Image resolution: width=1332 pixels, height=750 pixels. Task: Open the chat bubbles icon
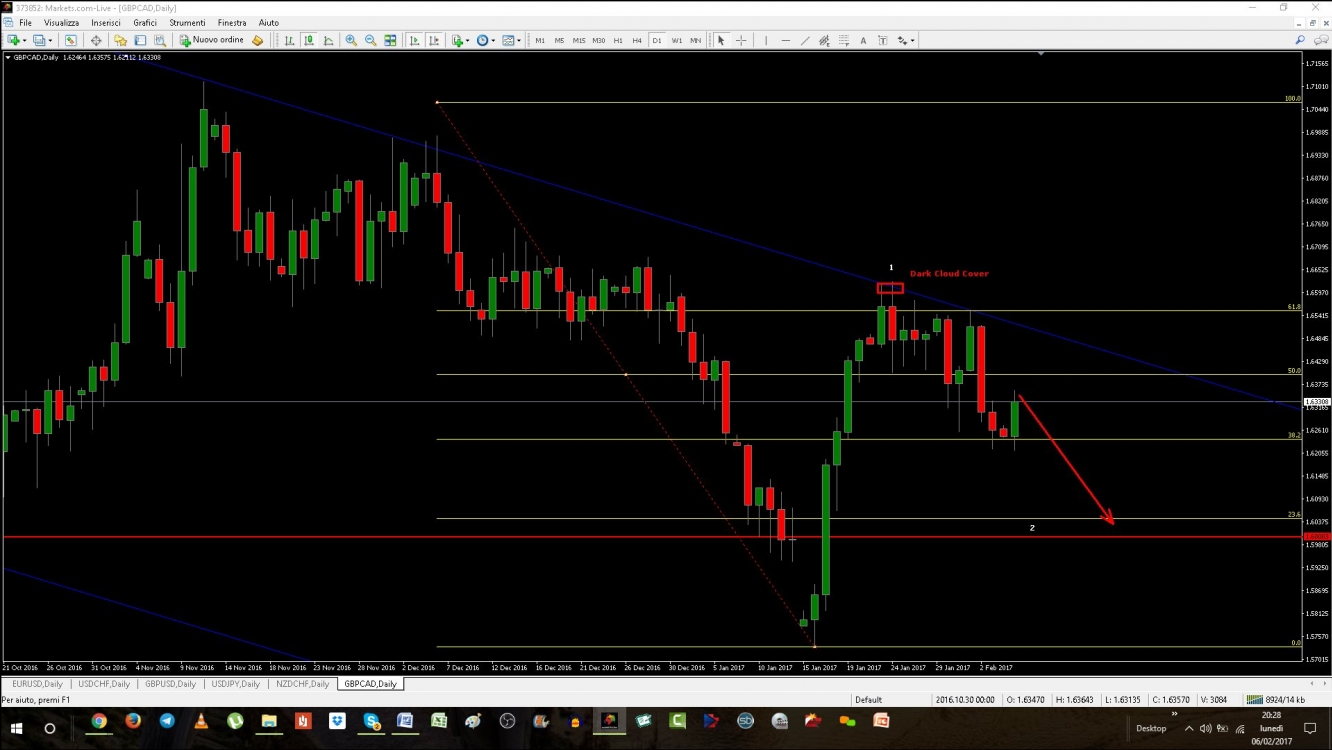pos(1320,40)
